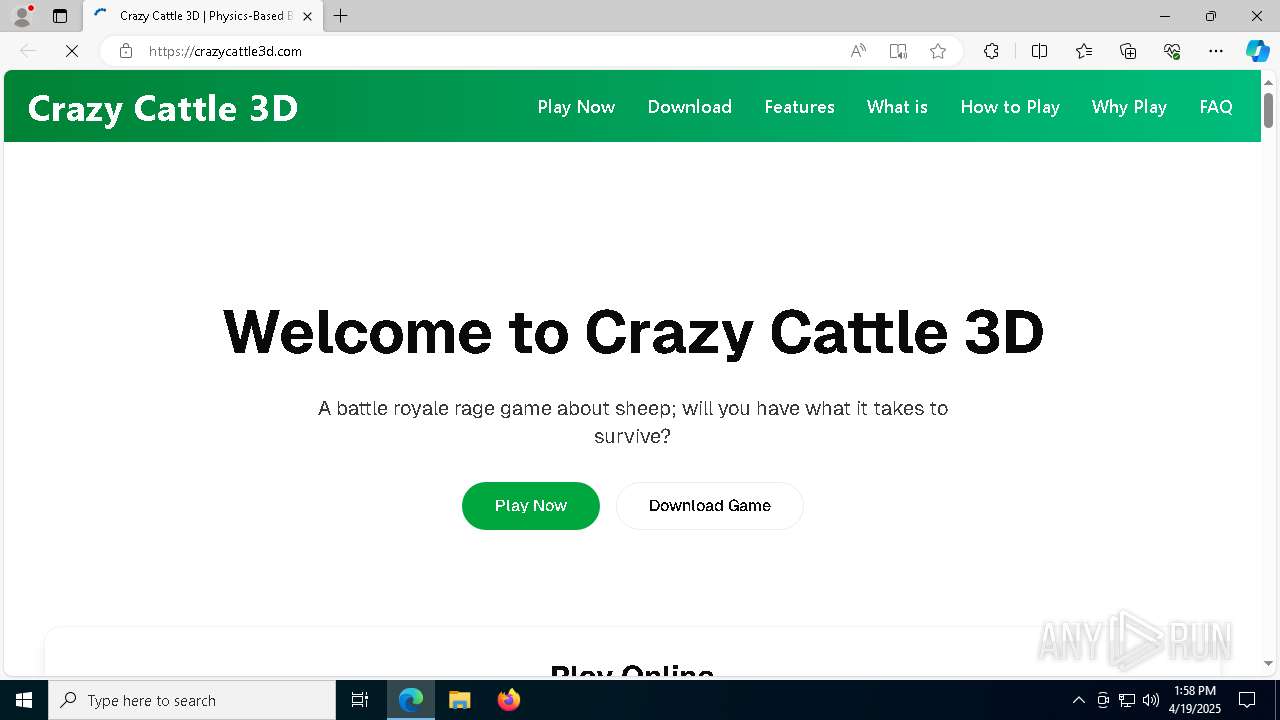Open the browser profile icon
The height and width of the screenshot is (720, 1280).
[x=22, y=16]
